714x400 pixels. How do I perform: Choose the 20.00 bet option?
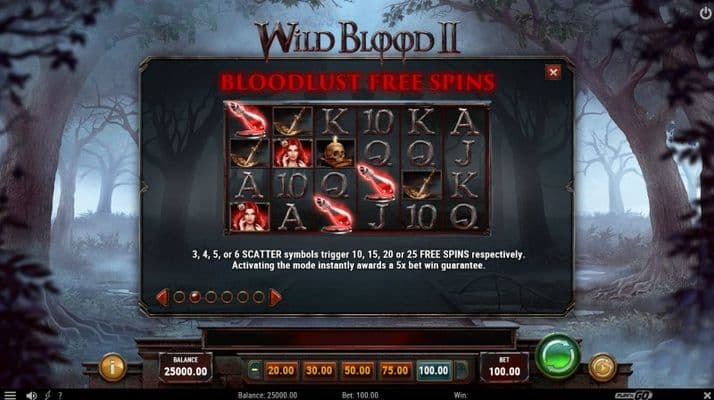280,370
